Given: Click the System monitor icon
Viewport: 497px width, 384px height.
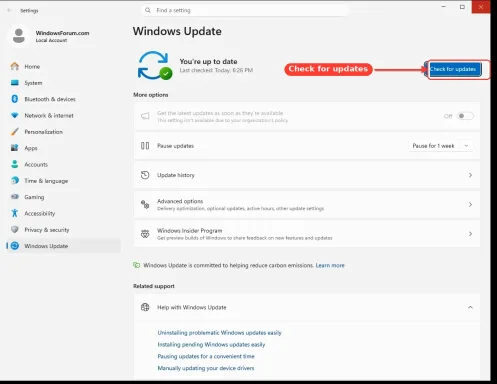Looking at the screenshot, I should click(15, 83).
